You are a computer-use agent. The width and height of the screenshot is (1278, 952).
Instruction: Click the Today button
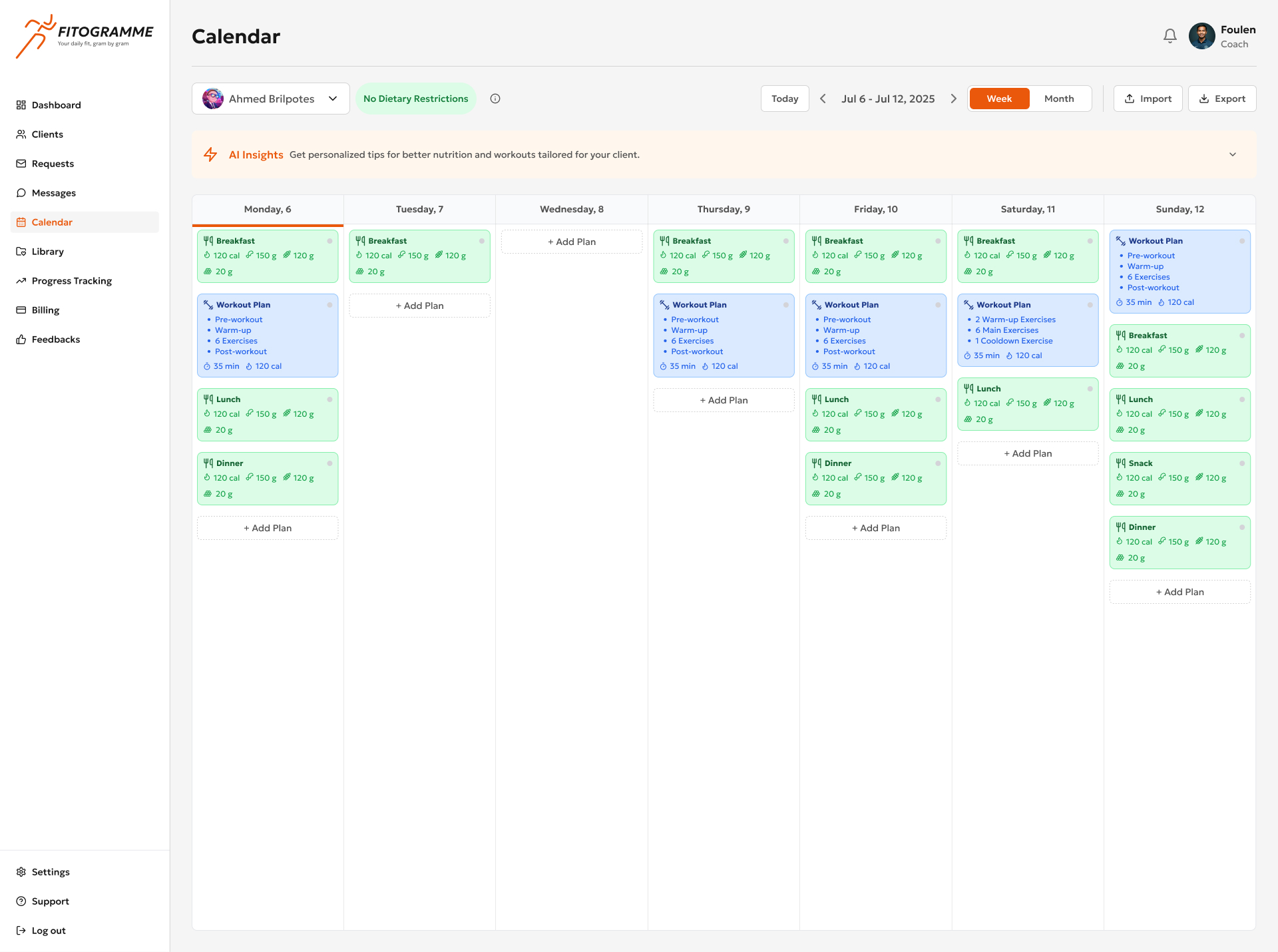point(784,98)
